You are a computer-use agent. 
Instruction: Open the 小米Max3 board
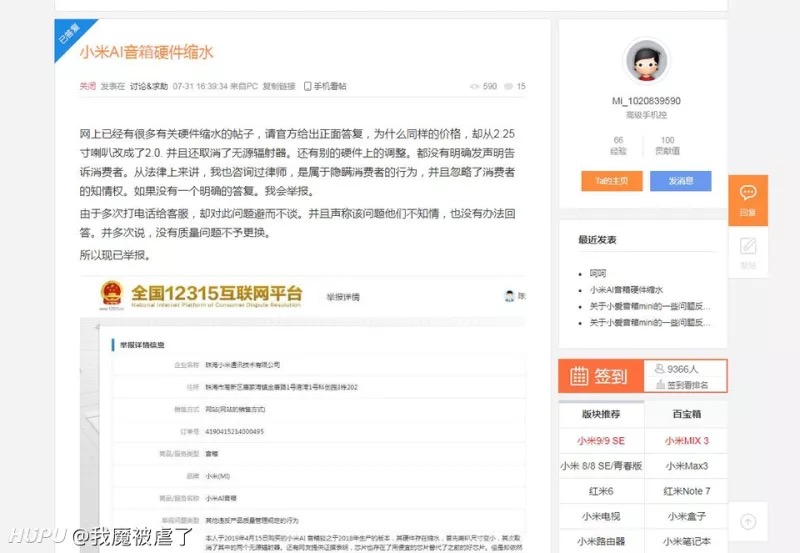(686, 466)
